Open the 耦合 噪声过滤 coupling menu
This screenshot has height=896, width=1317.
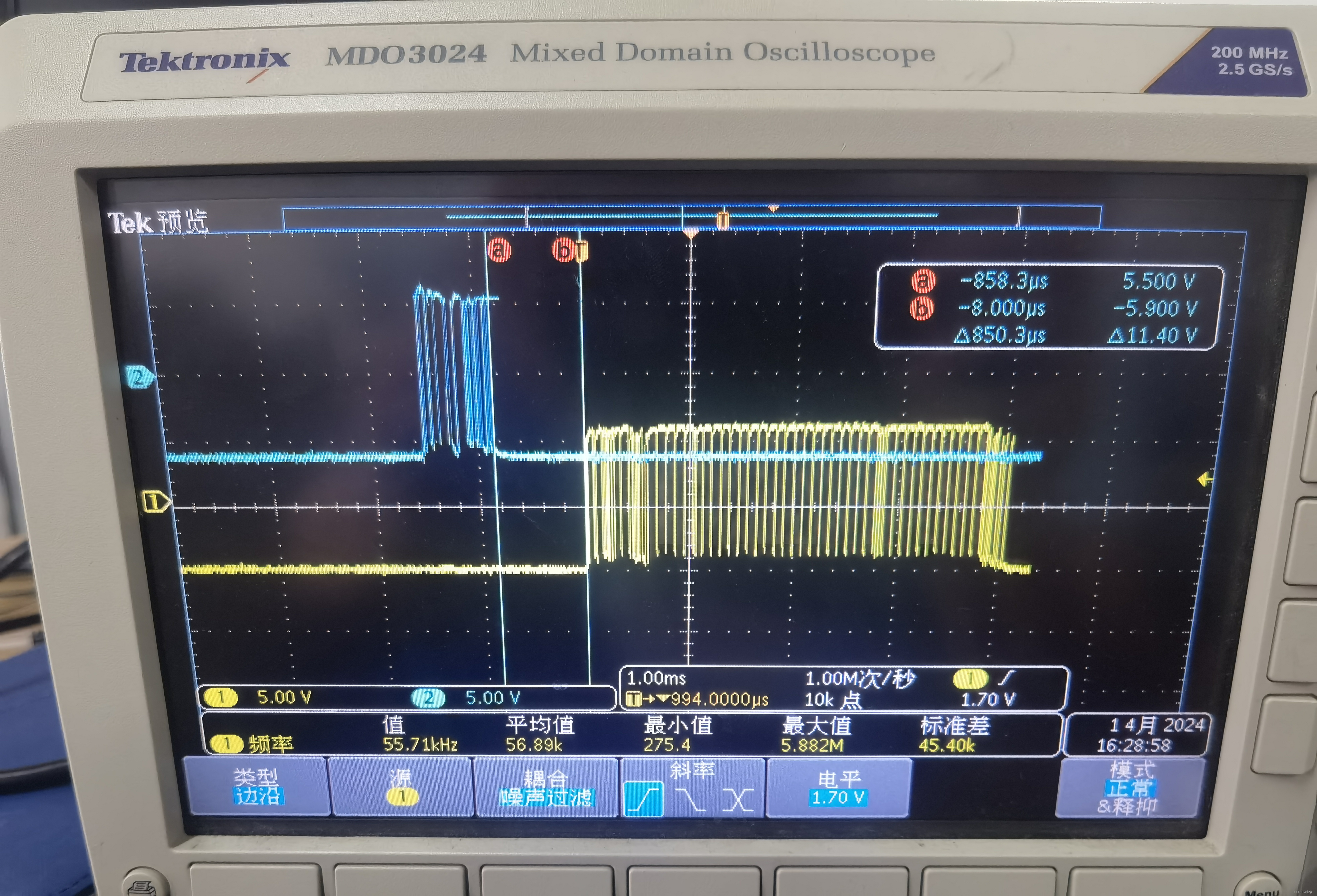(x=546, y=788)
